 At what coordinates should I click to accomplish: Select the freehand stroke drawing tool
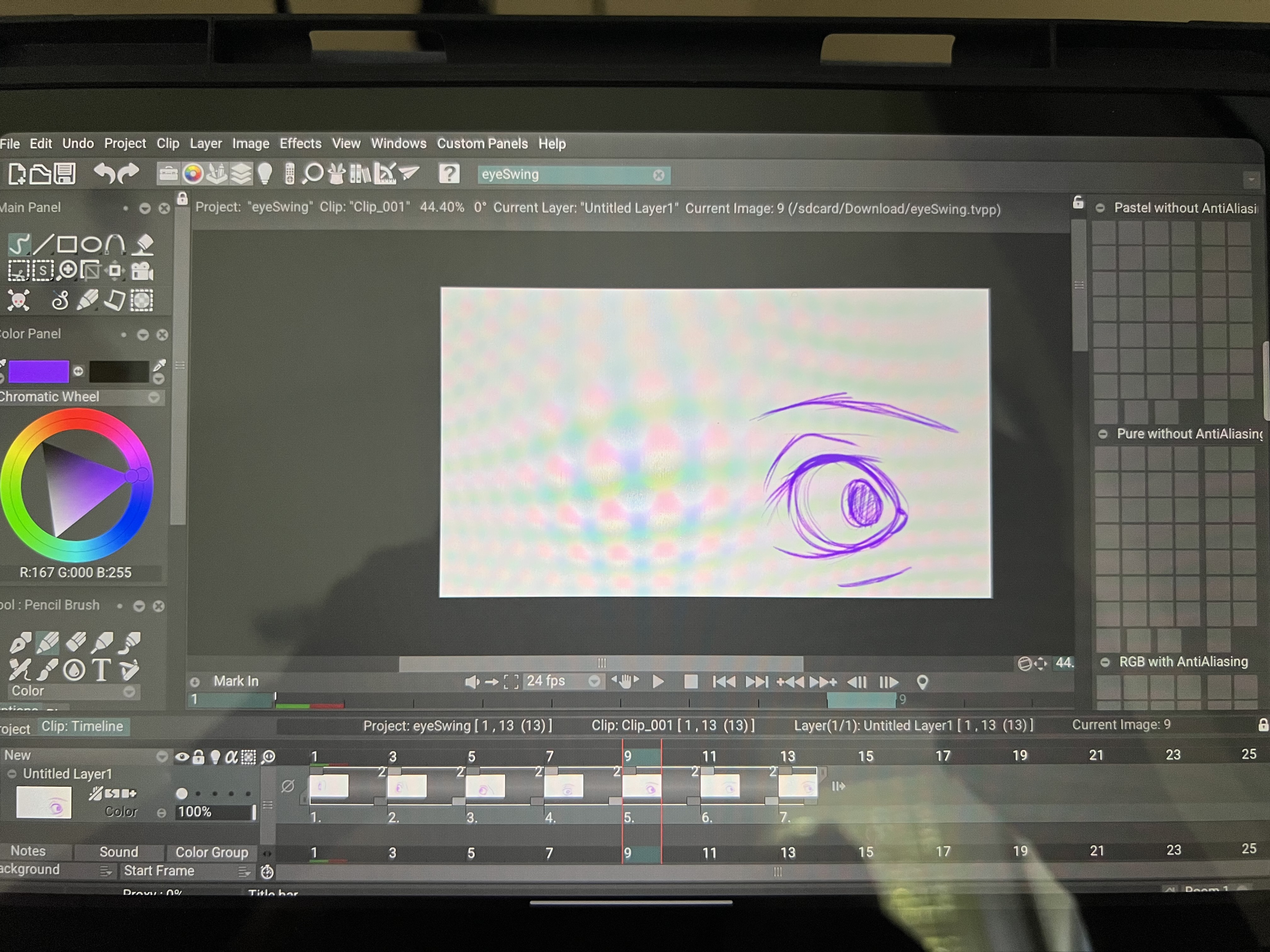point(19,245)
